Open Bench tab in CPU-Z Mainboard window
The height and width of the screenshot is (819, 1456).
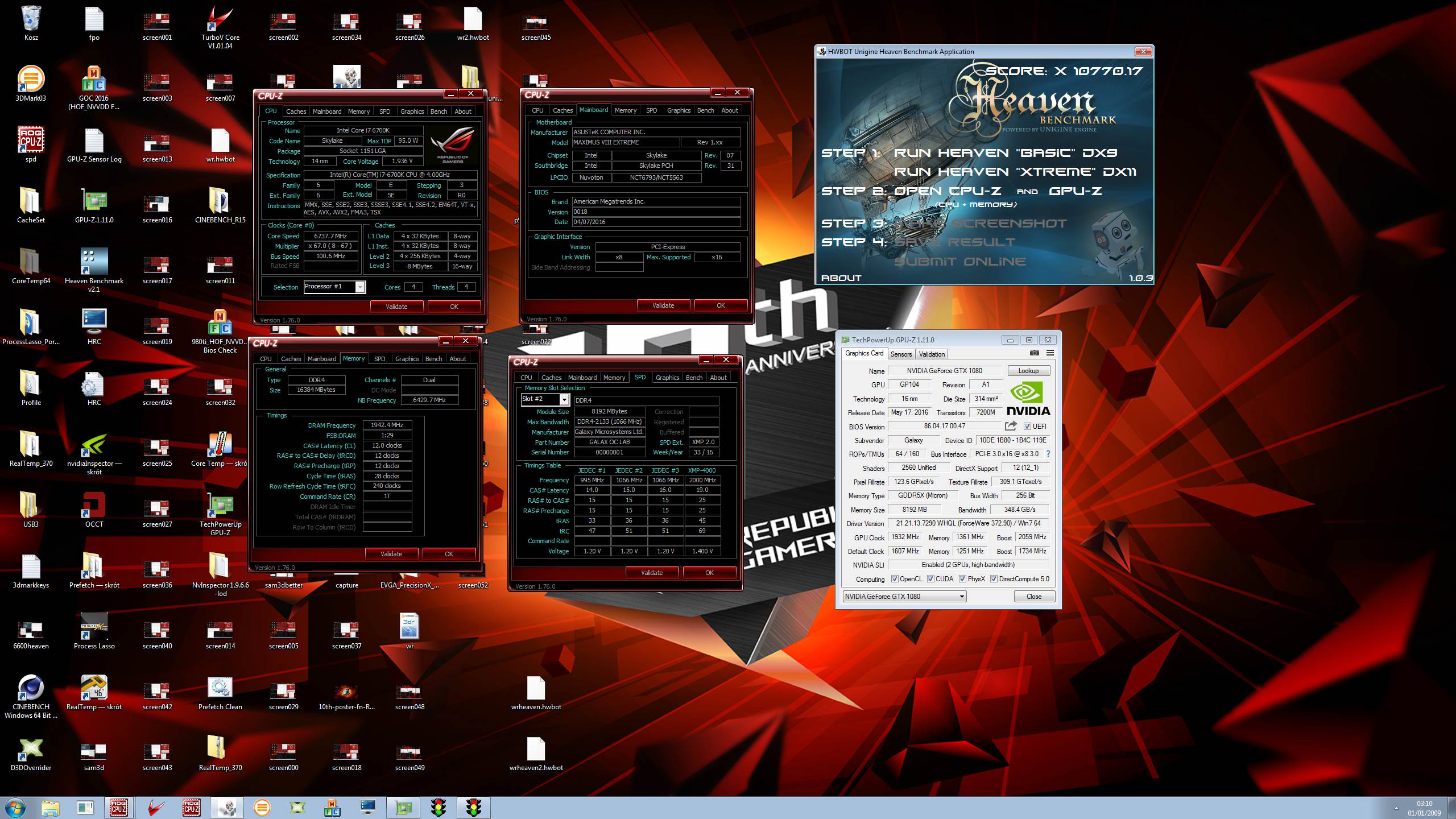point(705,110)
